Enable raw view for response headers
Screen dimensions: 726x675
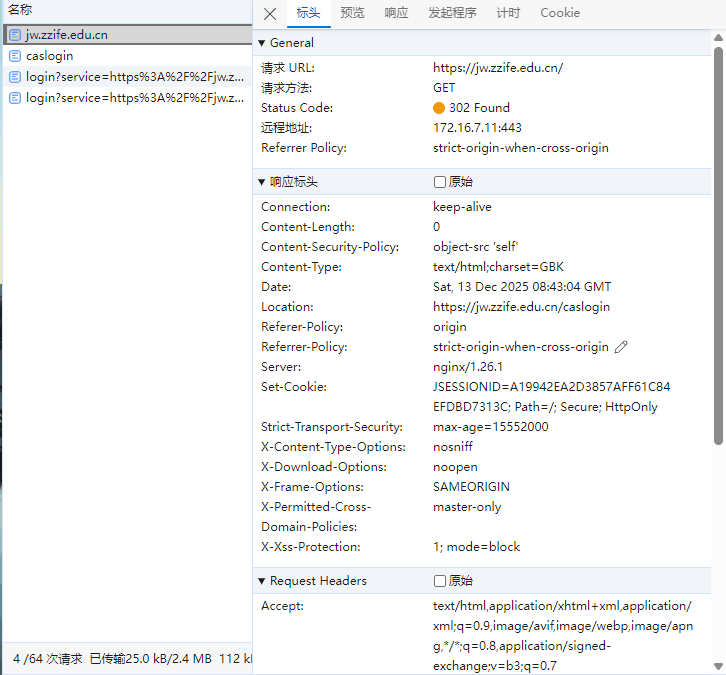click(440, 182)
